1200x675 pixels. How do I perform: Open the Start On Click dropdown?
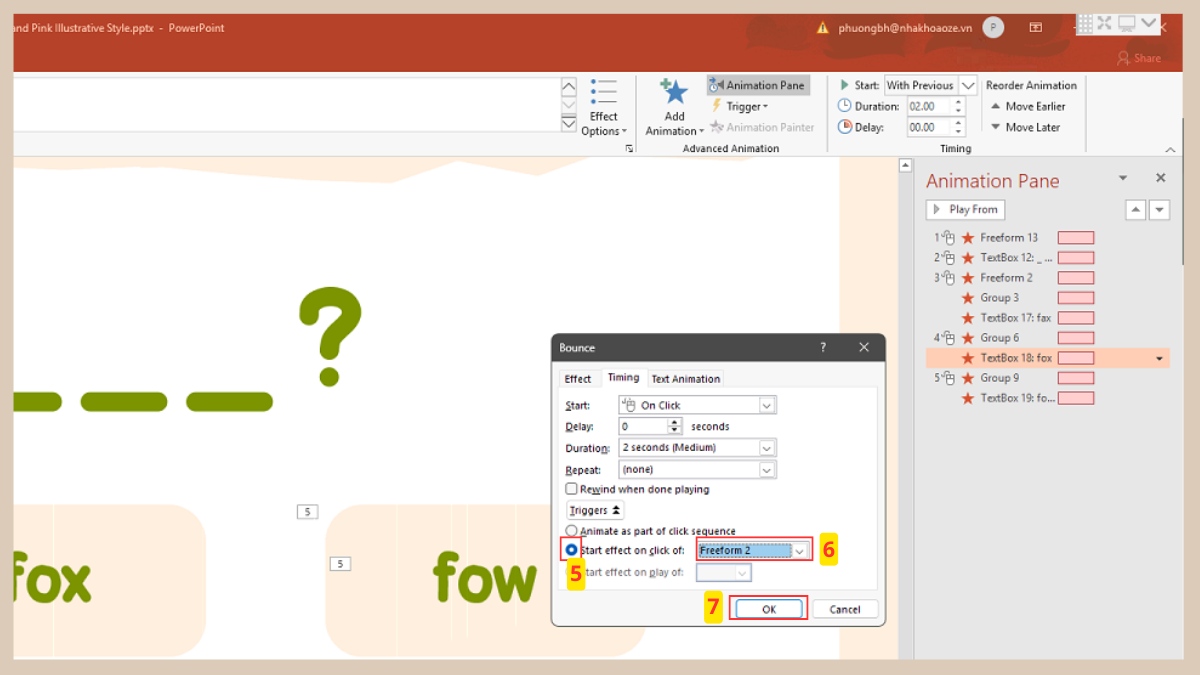click(x=766, y=405)
